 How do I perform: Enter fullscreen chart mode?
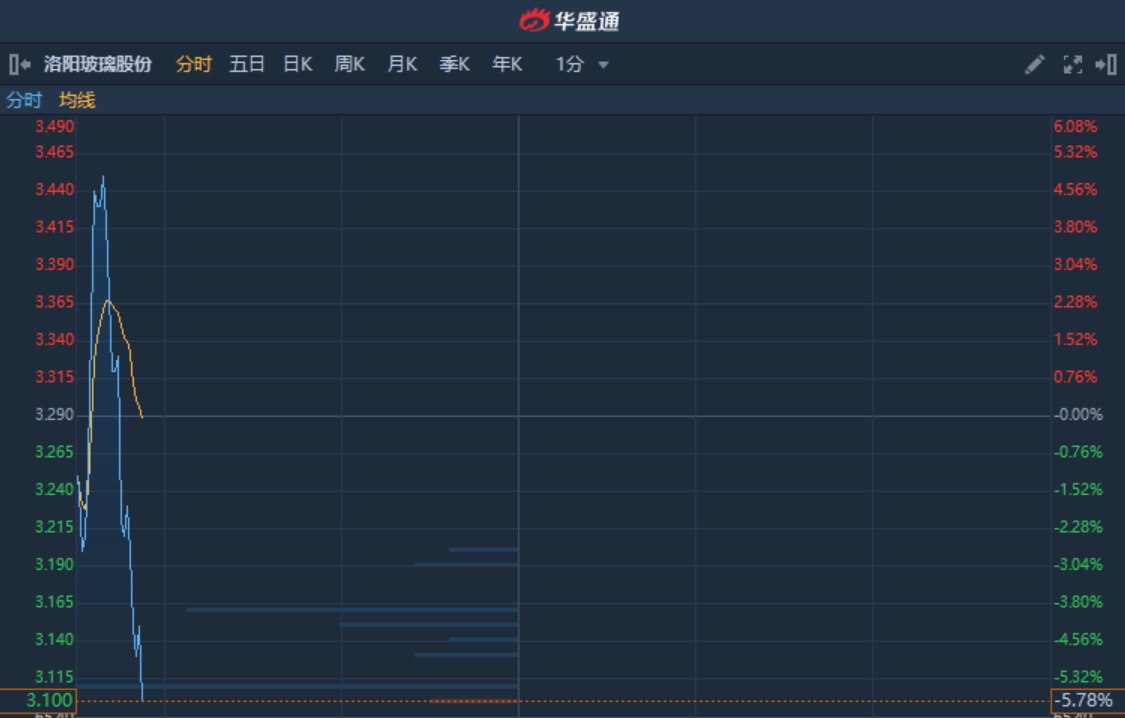[x=1072, y=65]
